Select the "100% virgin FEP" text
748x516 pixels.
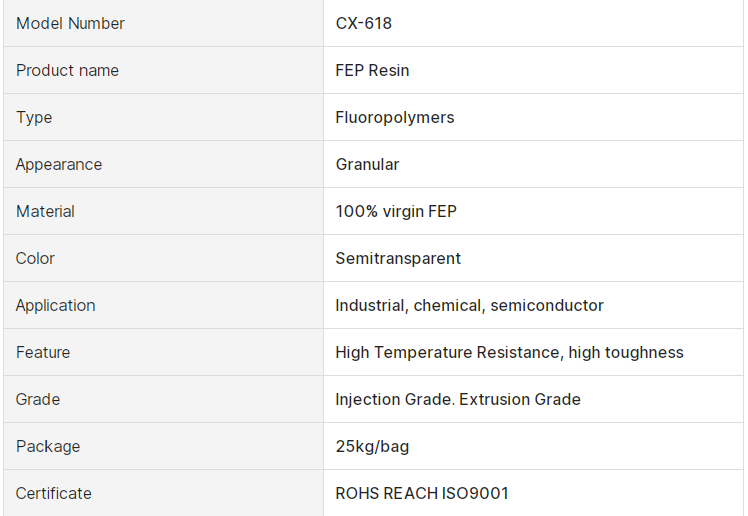pyautogui.click(x=396, y=211)
